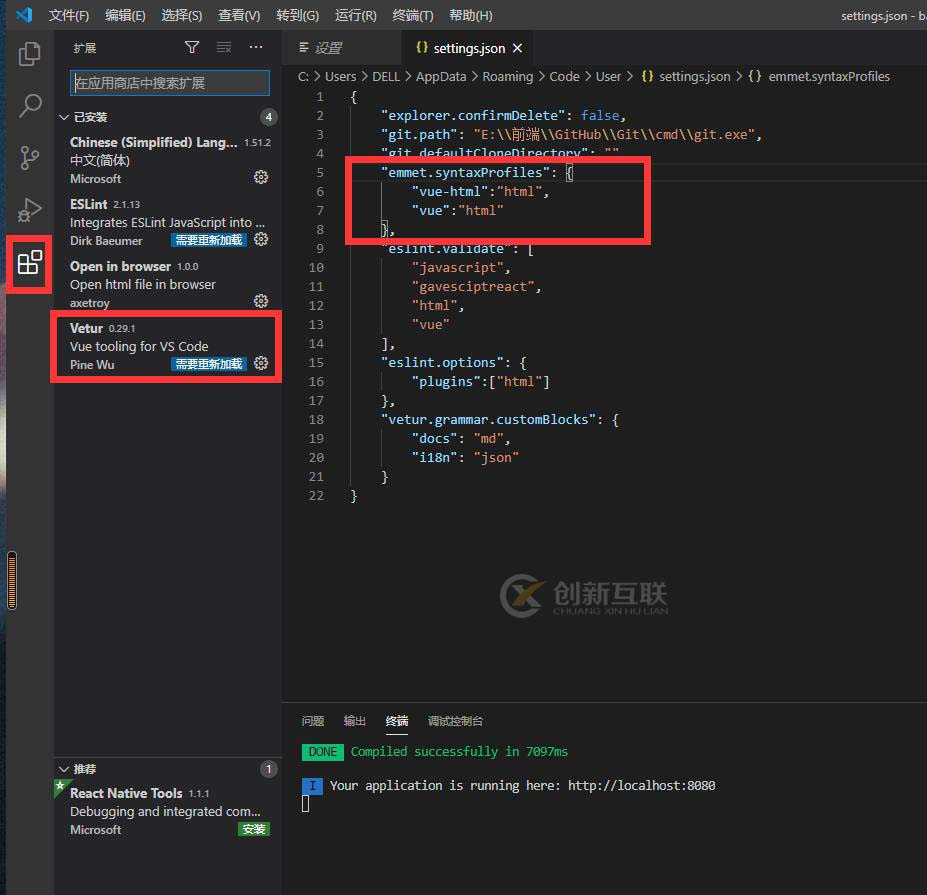927x895 pixels.
Task: Click the AppData breadcrumb segment
Action: click(x=440, y=76)
